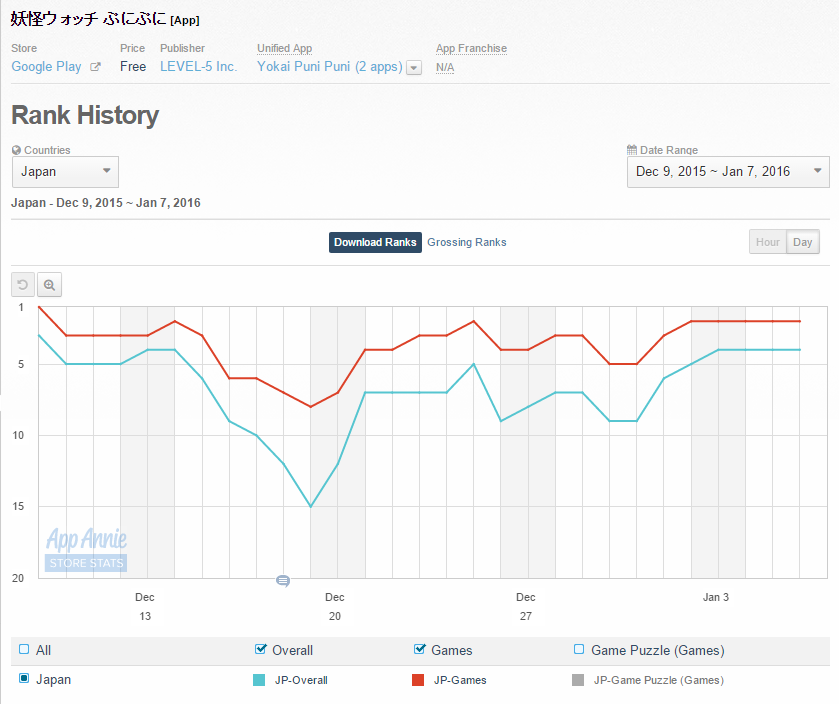The image size is (839, 704).
Task: Uncheck the Overall checkbox
Action: point(261,650)
